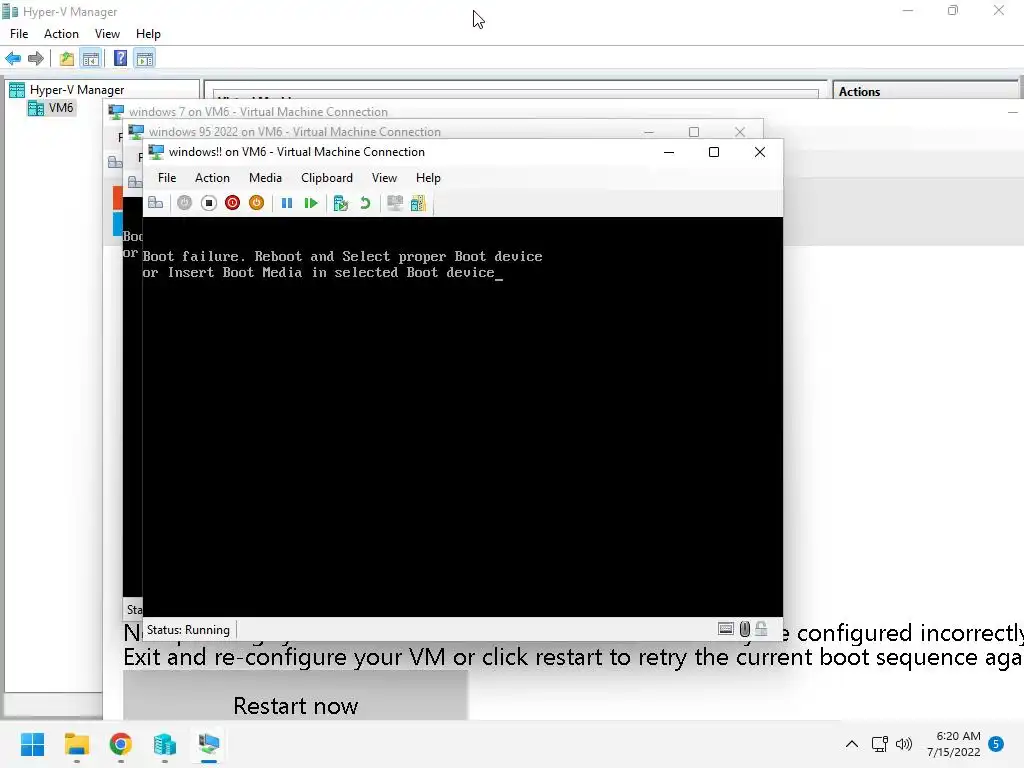Open View menu in windows!! VM window

click(x=384, y=178)
